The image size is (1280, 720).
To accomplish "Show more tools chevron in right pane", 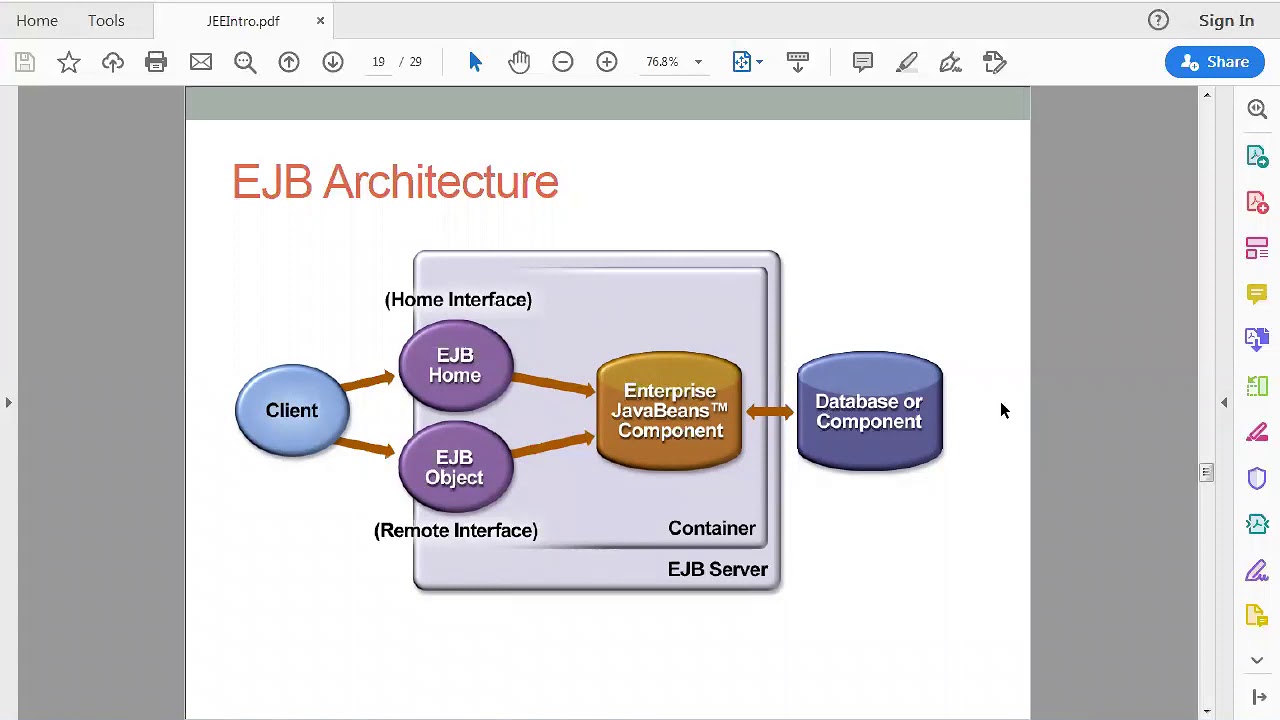I will [1257, 660].
